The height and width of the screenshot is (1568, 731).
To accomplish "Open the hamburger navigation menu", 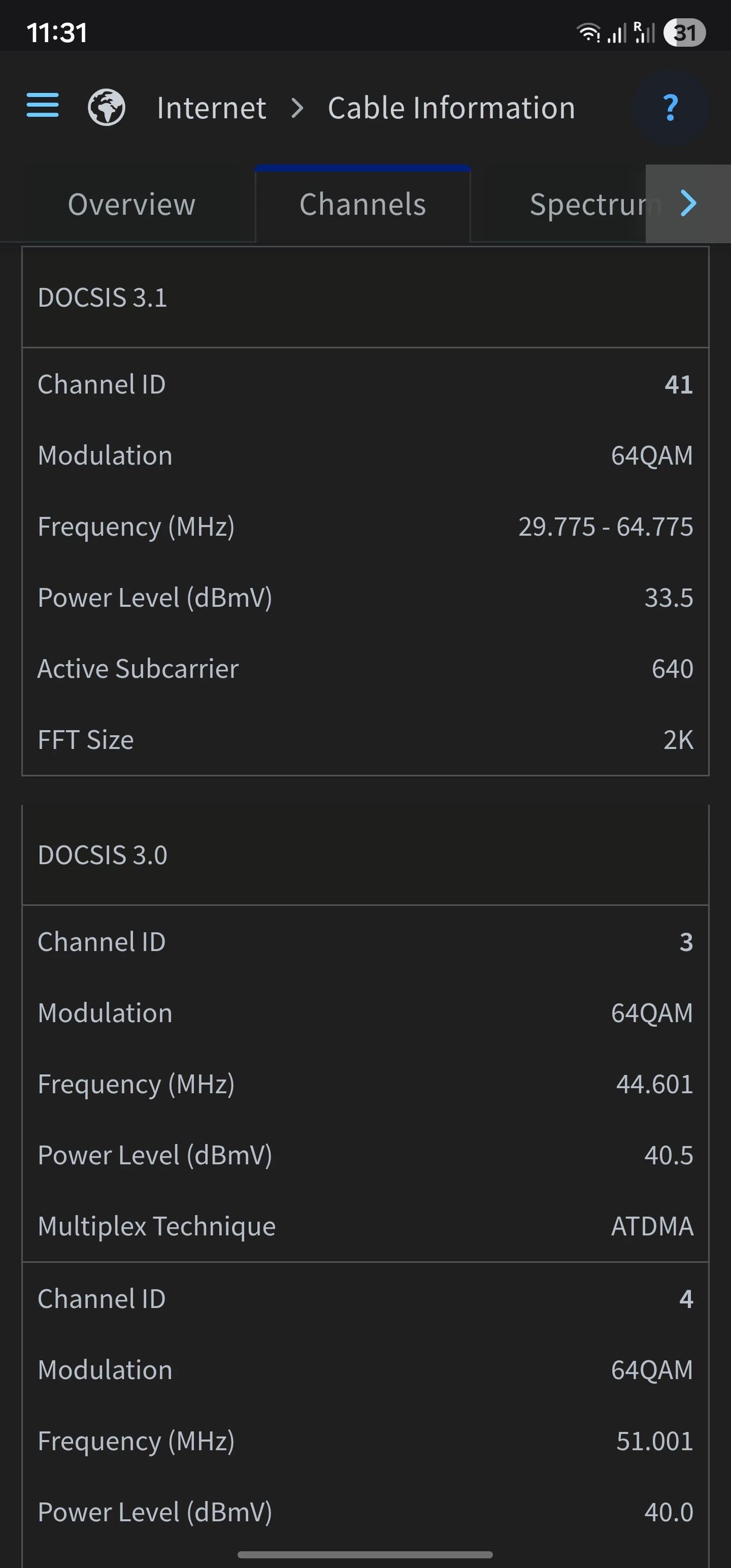I will [43, 106].
